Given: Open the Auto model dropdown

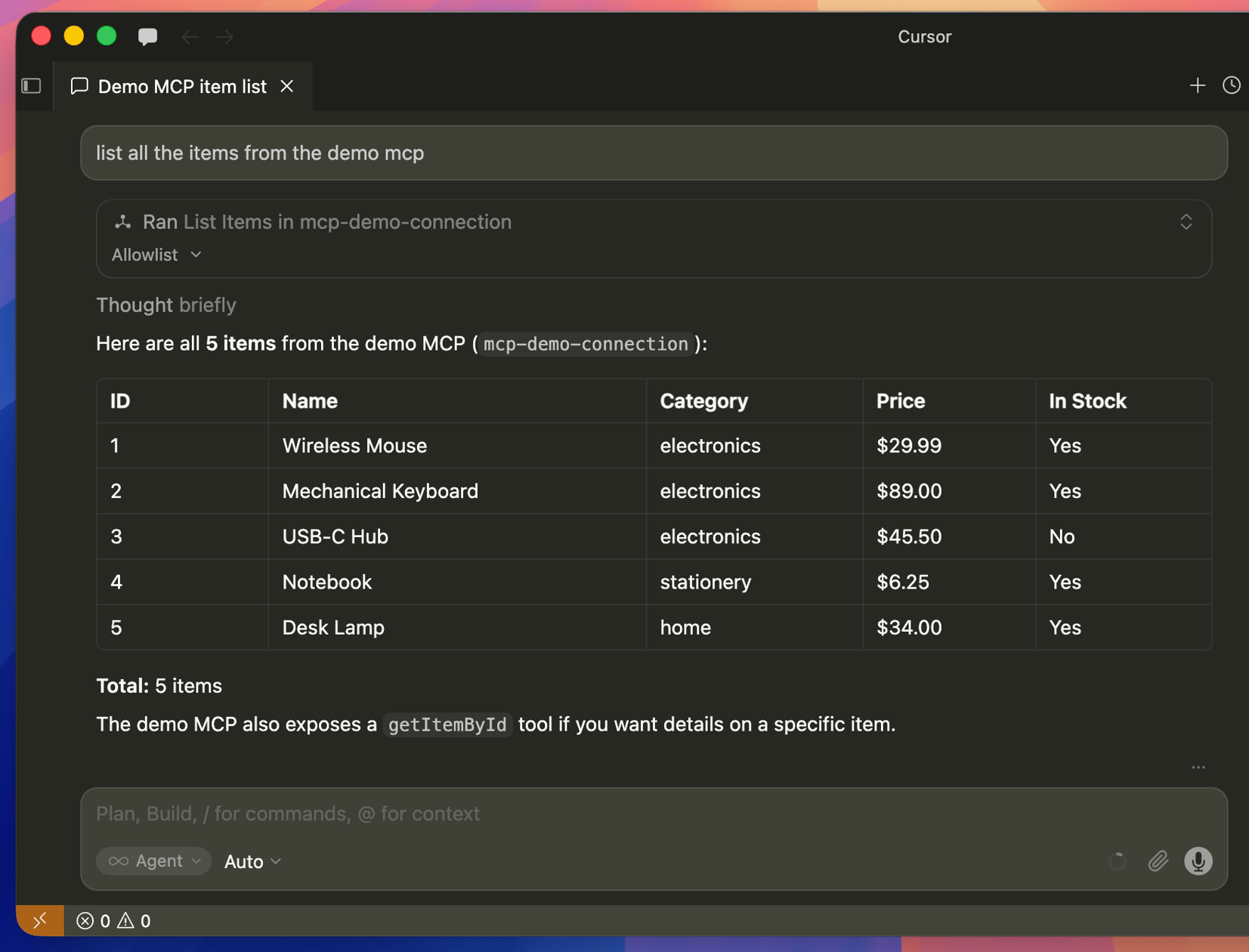Looking at the screenshot, I should tap(252, 861).
